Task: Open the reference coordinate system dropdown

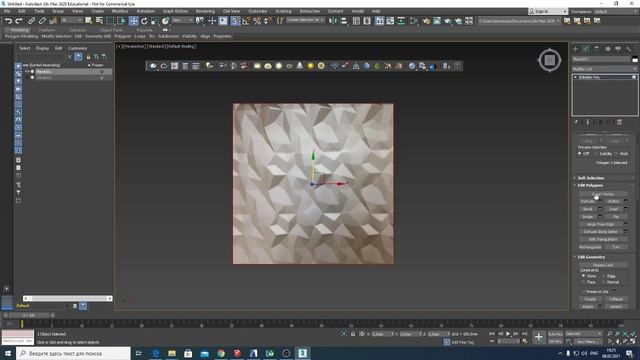Action: pos(182,20)
